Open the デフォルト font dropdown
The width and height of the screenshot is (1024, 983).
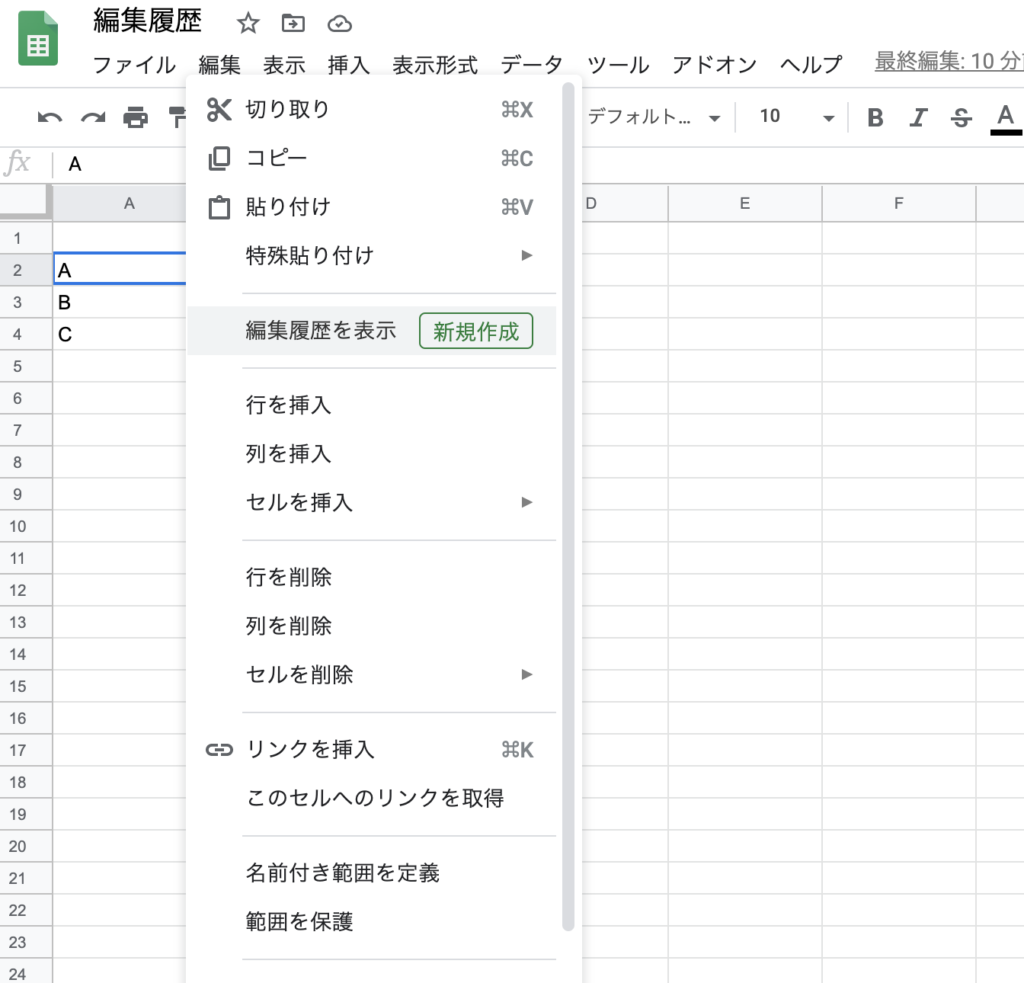pyautogui.click(x=654, y=117)
